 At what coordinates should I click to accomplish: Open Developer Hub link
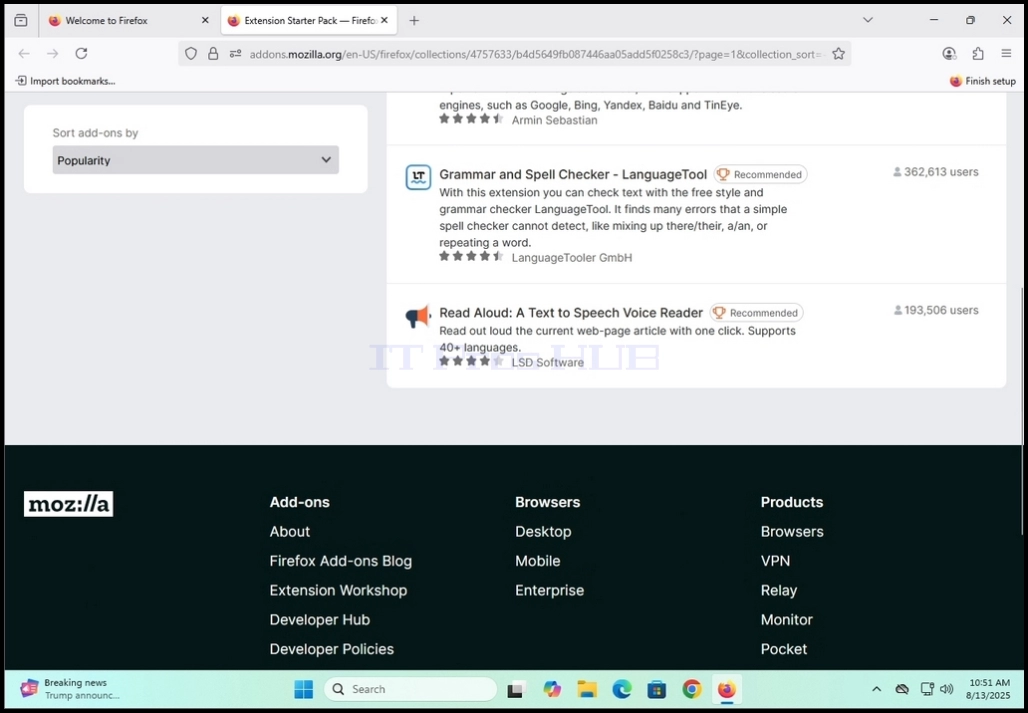pos(320,620)
